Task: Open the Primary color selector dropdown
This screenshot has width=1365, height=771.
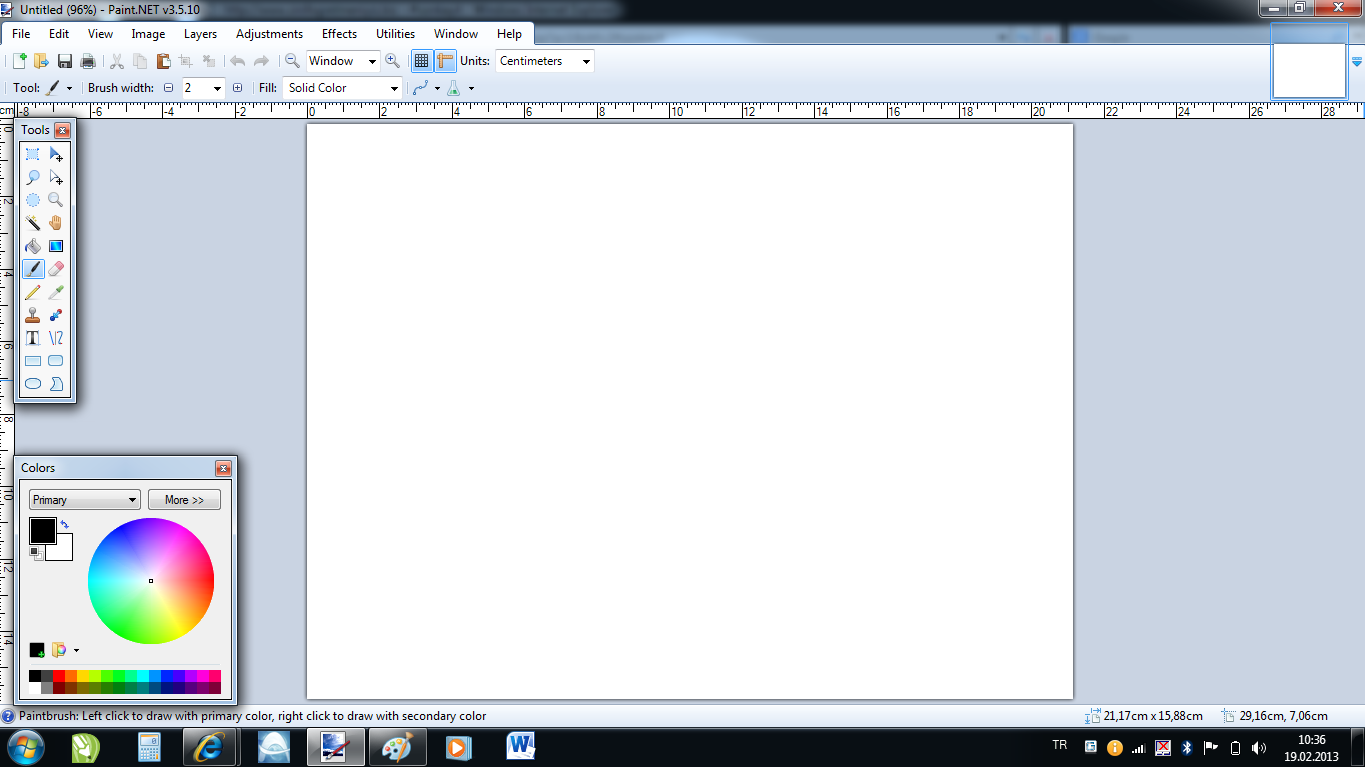Action: tap(84, 500)
